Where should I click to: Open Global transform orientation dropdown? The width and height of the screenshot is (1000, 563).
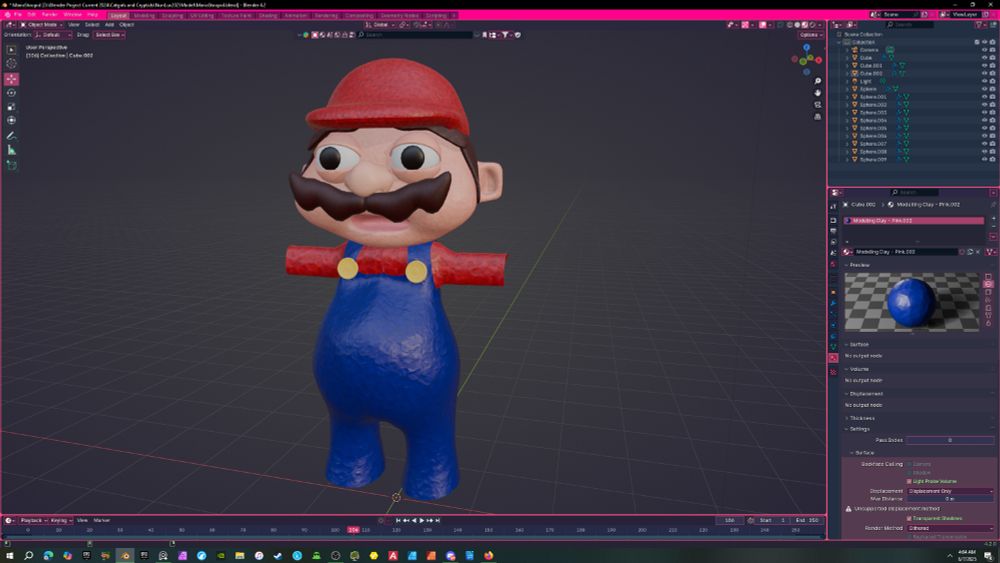point(380,25)
